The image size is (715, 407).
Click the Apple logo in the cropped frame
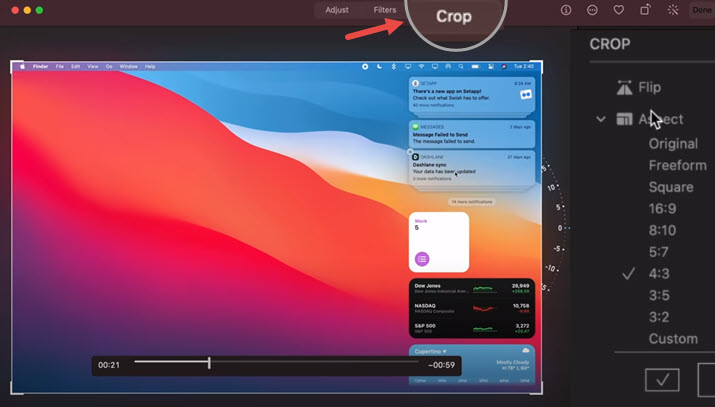tap(22, 67)
